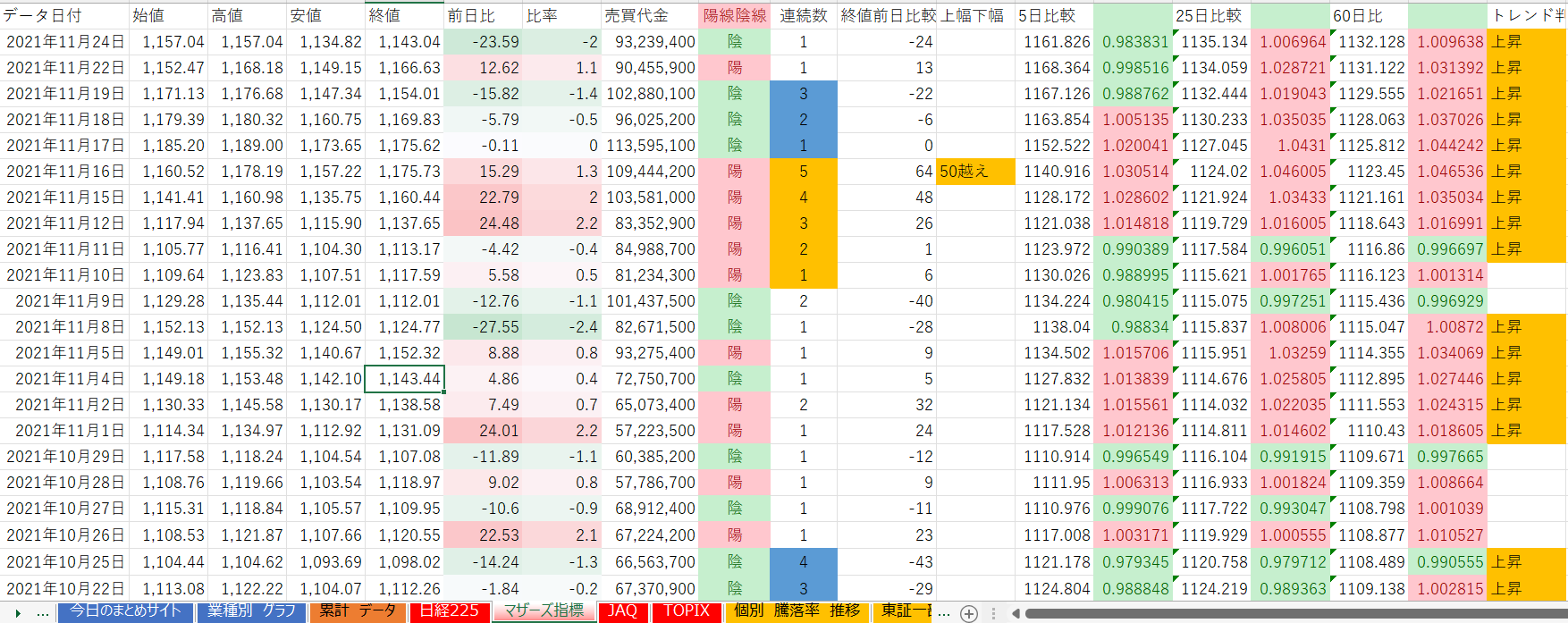Click the 陽線陰線 pink header cell
Screen dimensions: 1568x623
pyautogui.click(x=734, y=15)
